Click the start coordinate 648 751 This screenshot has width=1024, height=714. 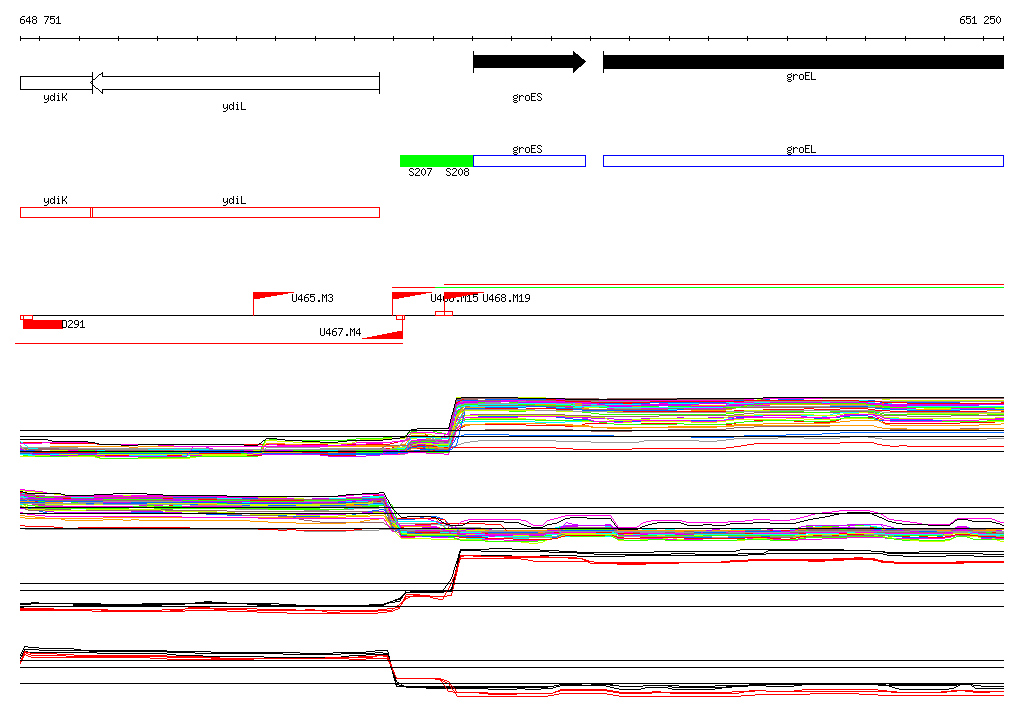[x=40, y=20]
